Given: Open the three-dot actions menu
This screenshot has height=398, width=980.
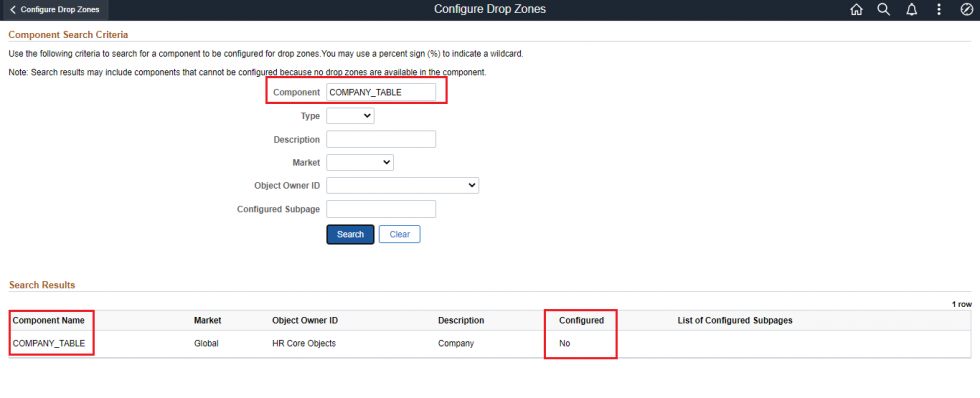Looking at the screenshot, I should point(939,10).
